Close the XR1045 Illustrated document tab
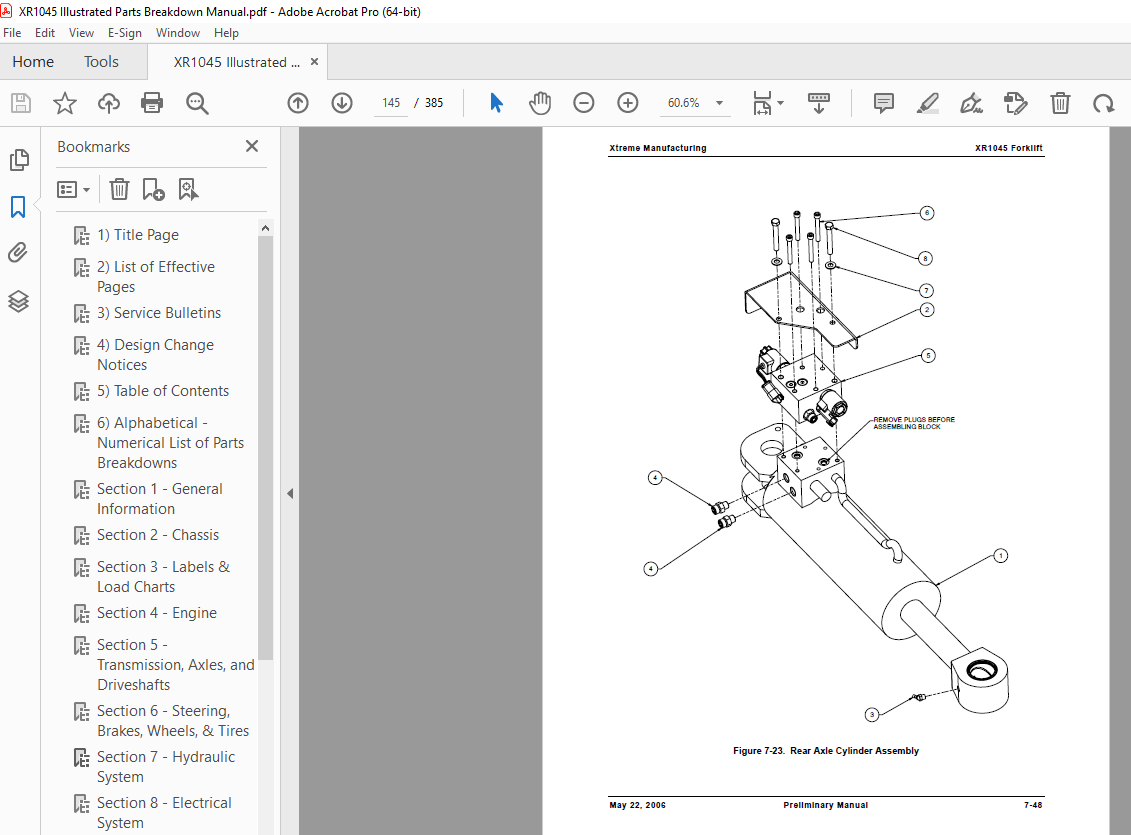1131x835 pixels. click(314, 62)
